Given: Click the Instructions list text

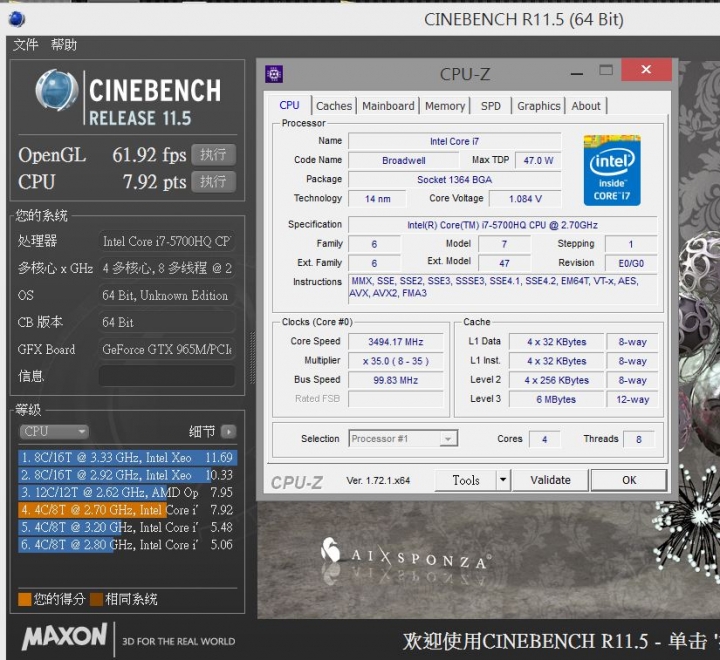Looking at the screenshot, I should tap(502, 288).
